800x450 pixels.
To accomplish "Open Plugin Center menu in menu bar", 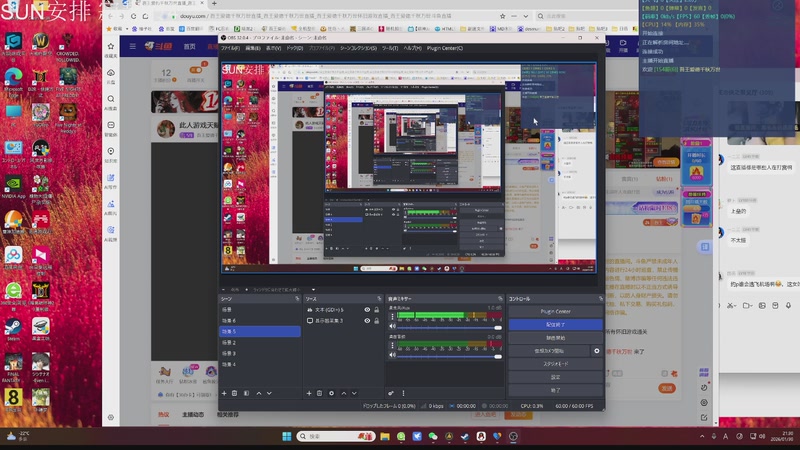I will point(445,48).
